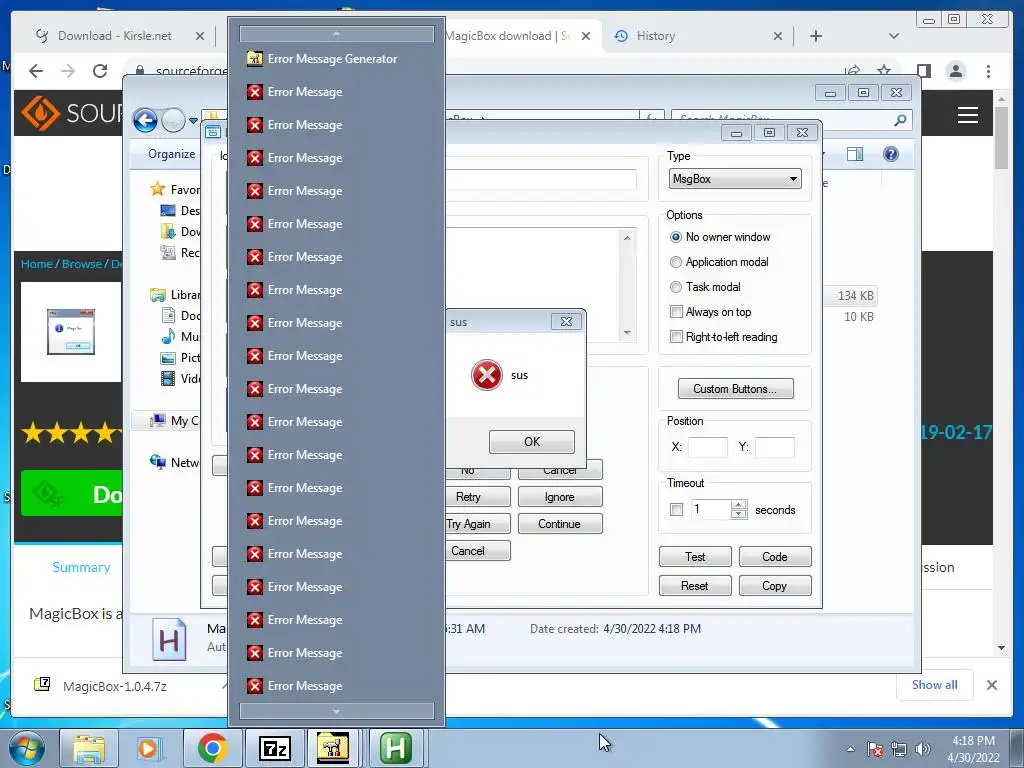Toggle the Timeout checkbox
This screenshot has width=1024, height=768.
677,509
